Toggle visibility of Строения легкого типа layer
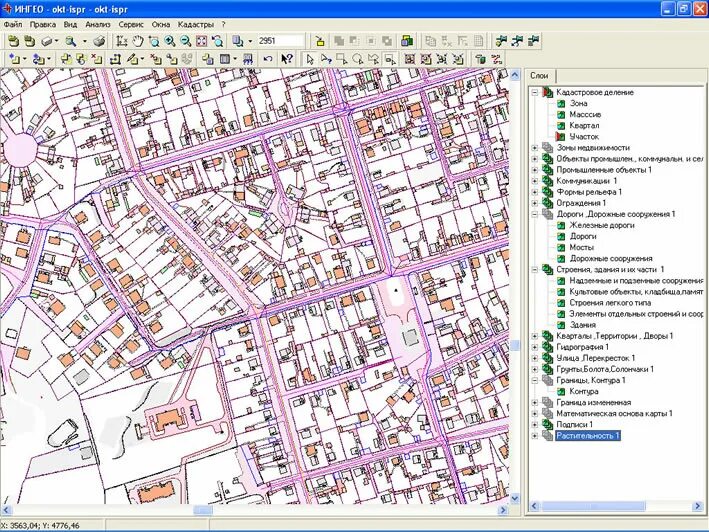Image resolution: width=709 pixels, height=532 pixels. [561, 303]
